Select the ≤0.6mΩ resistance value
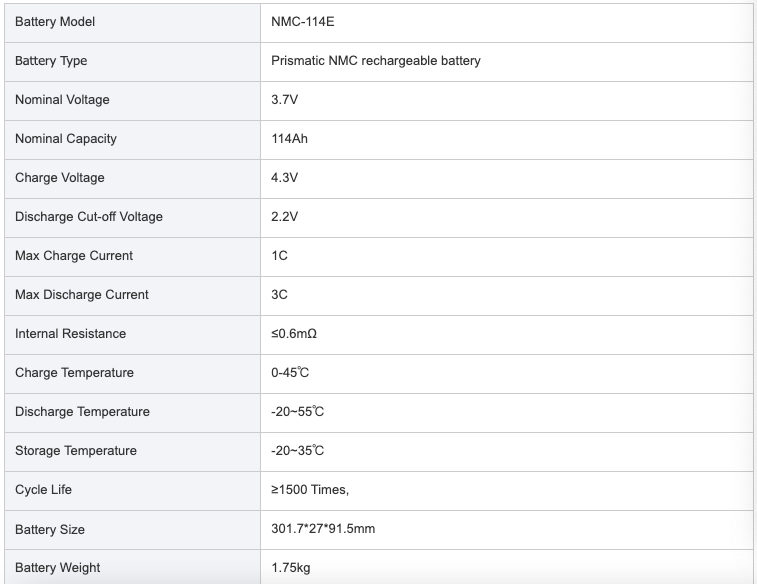The height and width of the screenshot is (584, 757). point(294,334)
